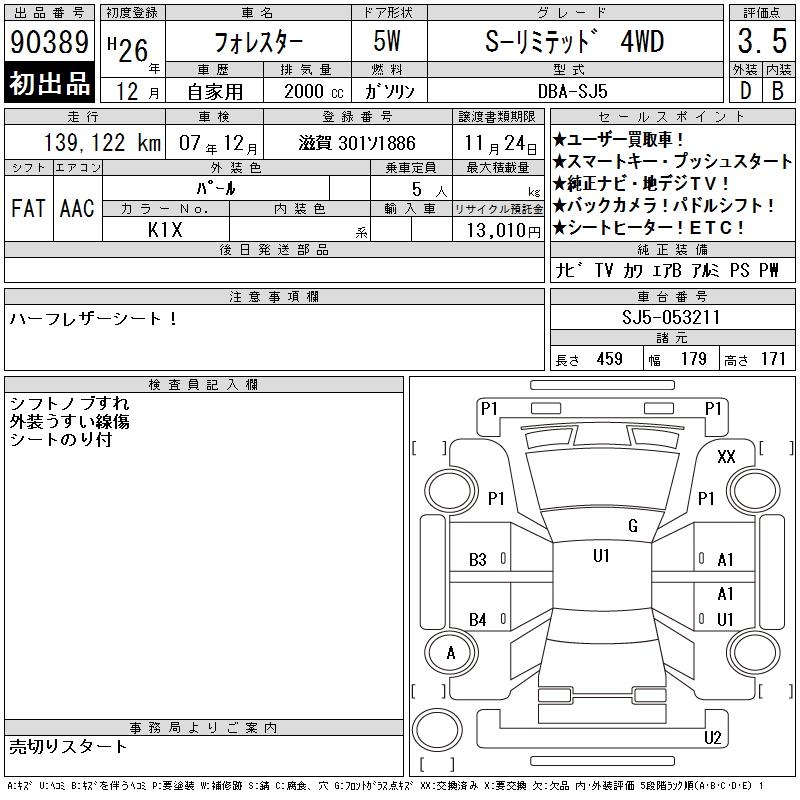This screenshot has width=800, height=800.
Task: Select the color number K1X
Action: pos(165,230)
